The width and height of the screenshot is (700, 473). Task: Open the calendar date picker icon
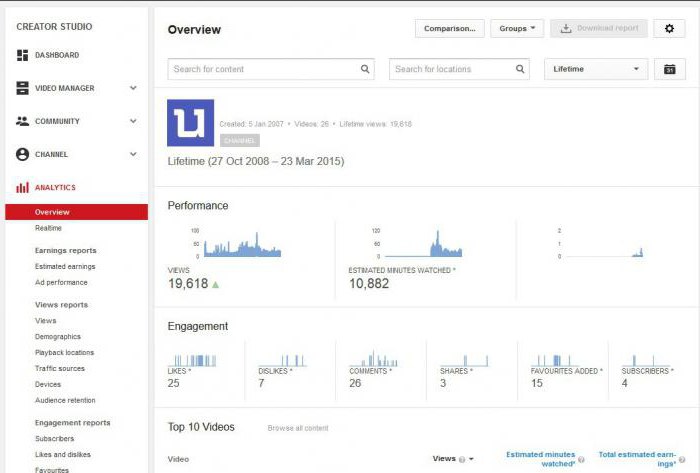tap(669, 69)
